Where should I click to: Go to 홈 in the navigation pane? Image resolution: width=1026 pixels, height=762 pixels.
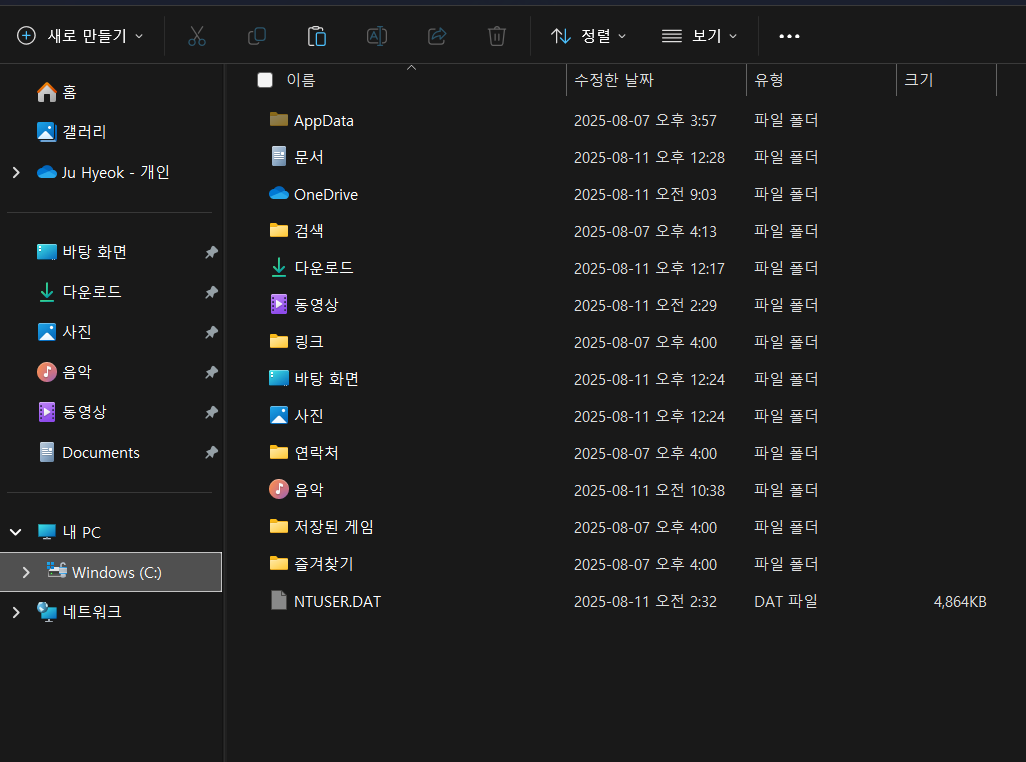pos(57,92)
